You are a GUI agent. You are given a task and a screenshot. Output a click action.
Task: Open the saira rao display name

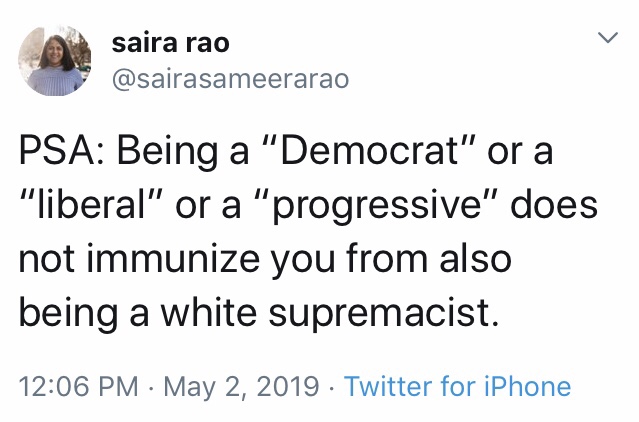click(x=170, y=43)
